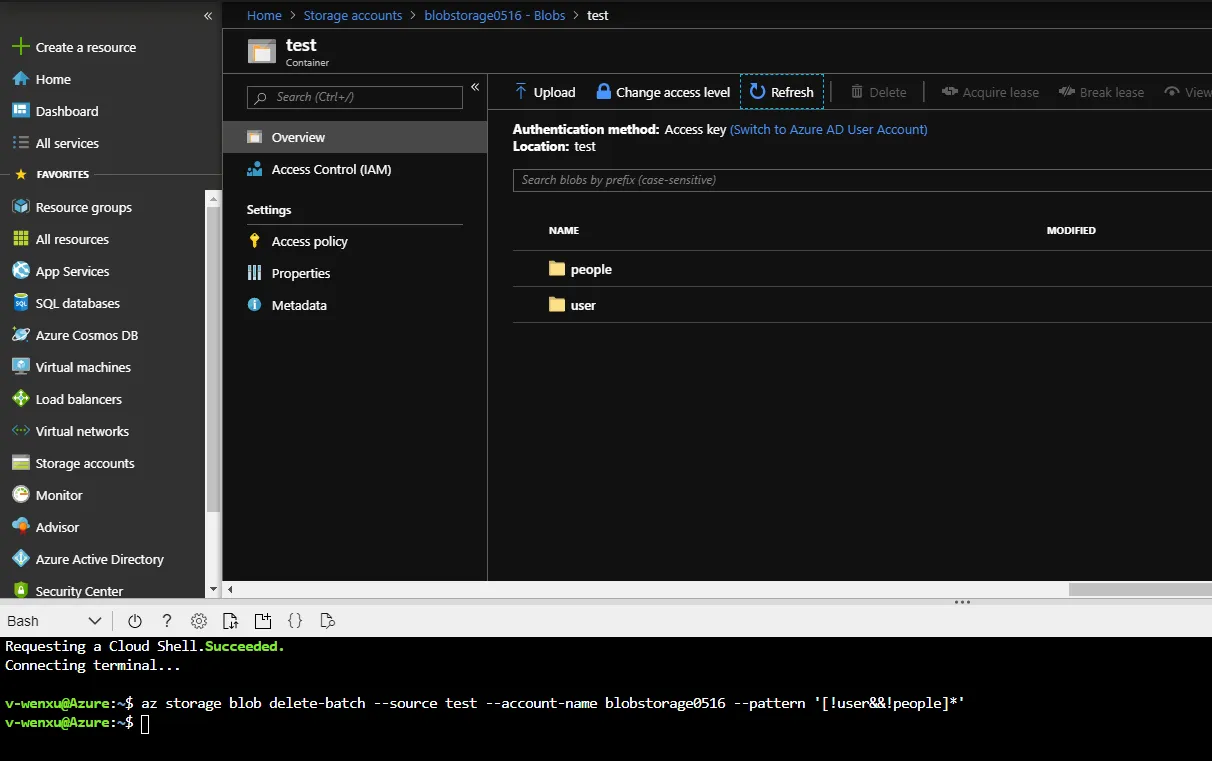Screen dimensions: 1212x761
Task: Click Change access level button
Action: point(663,92)
